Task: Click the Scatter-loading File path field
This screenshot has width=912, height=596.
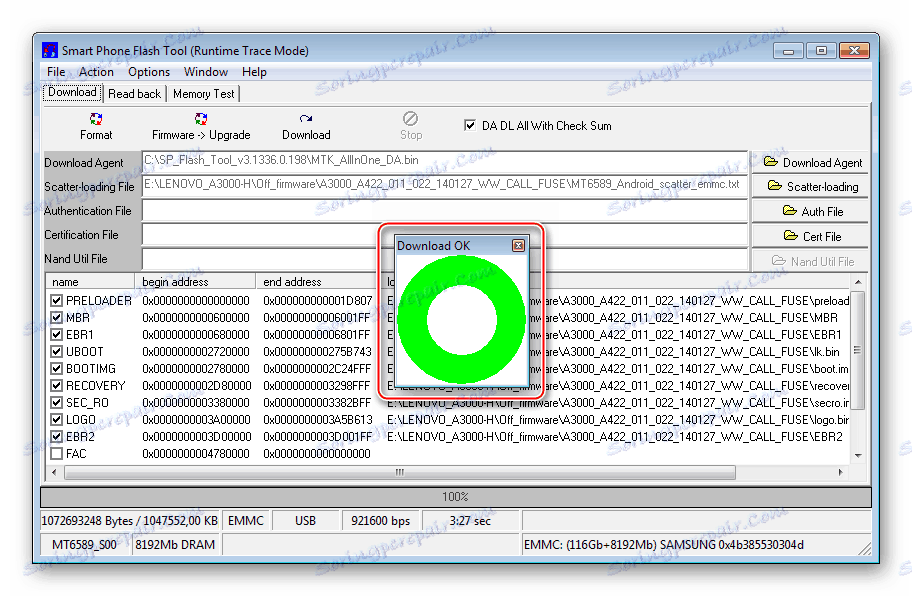Action: [x=445, y=185]
